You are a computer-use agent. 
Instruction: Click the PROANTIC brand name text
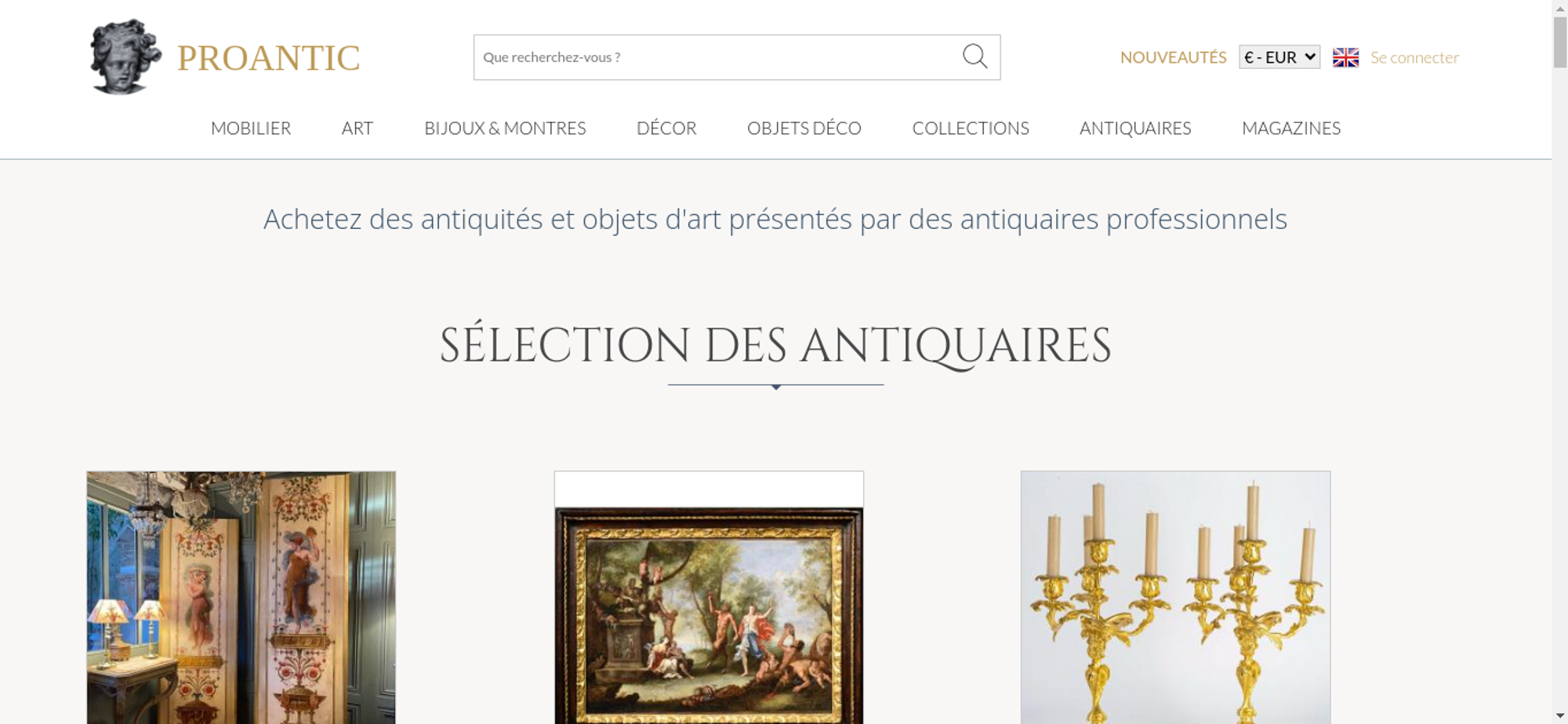tap(268, 58)
